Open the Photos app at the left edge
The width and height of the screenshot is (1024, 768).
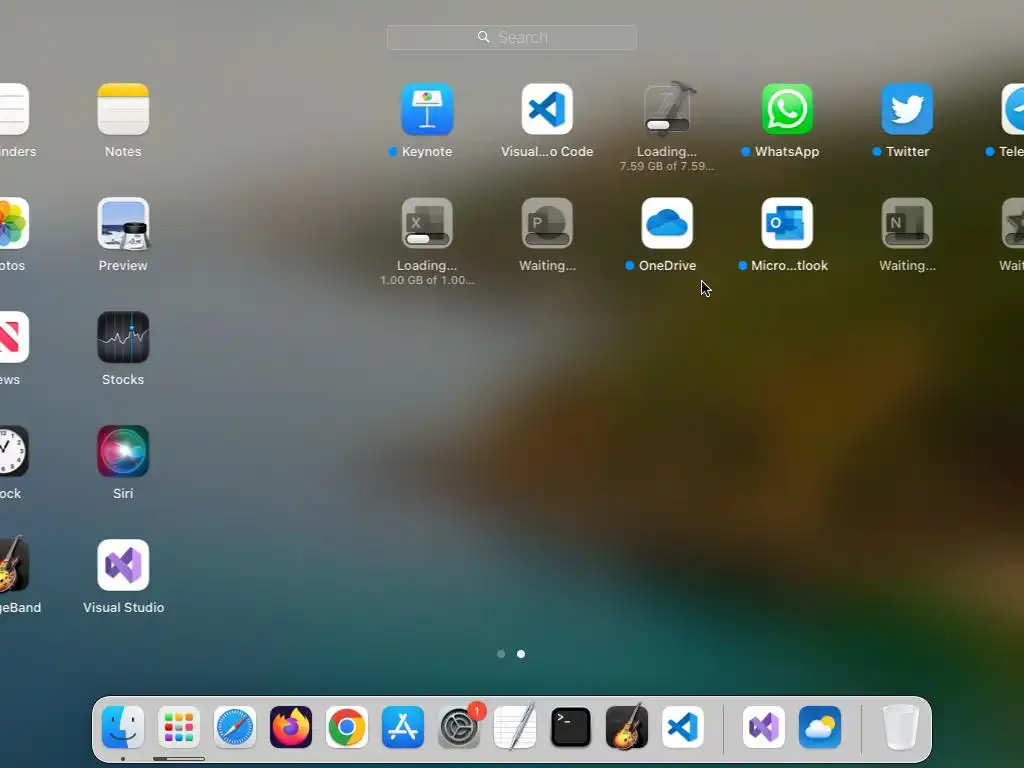point(13,223)
